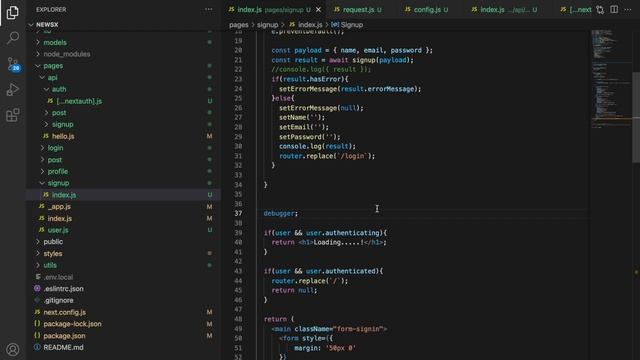Open package-lock.json file

tap(72, 324)
